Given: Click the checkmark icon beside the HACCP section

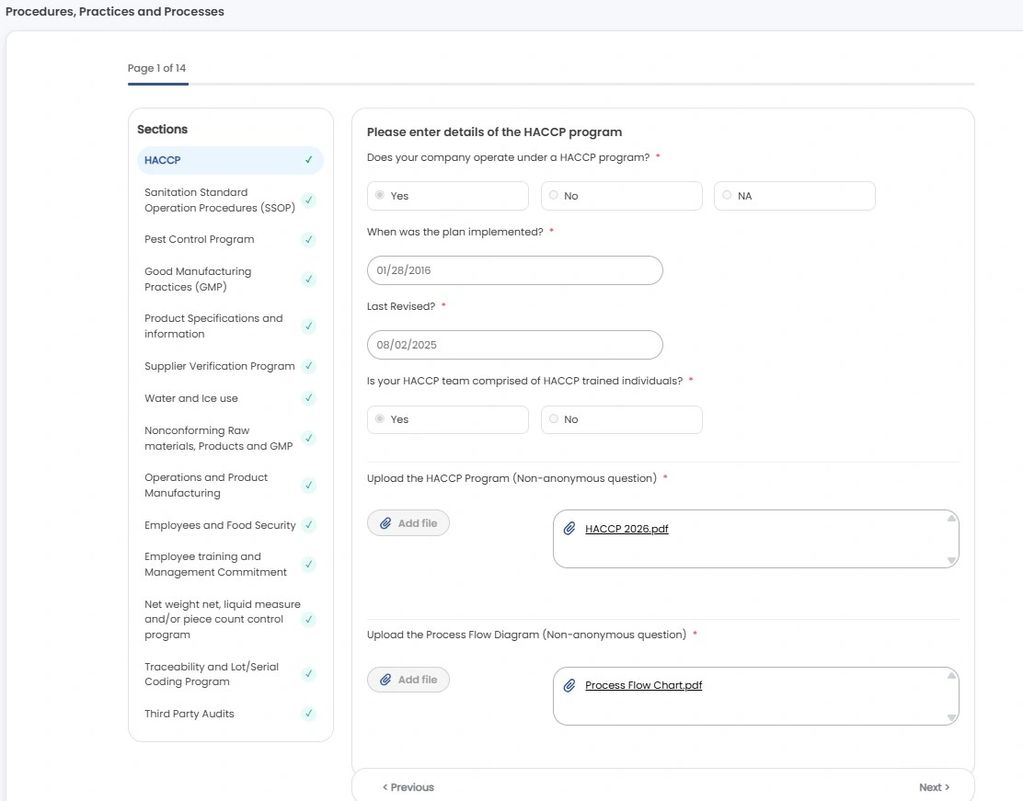Looking at the screenshot, I should click(308, 160).
